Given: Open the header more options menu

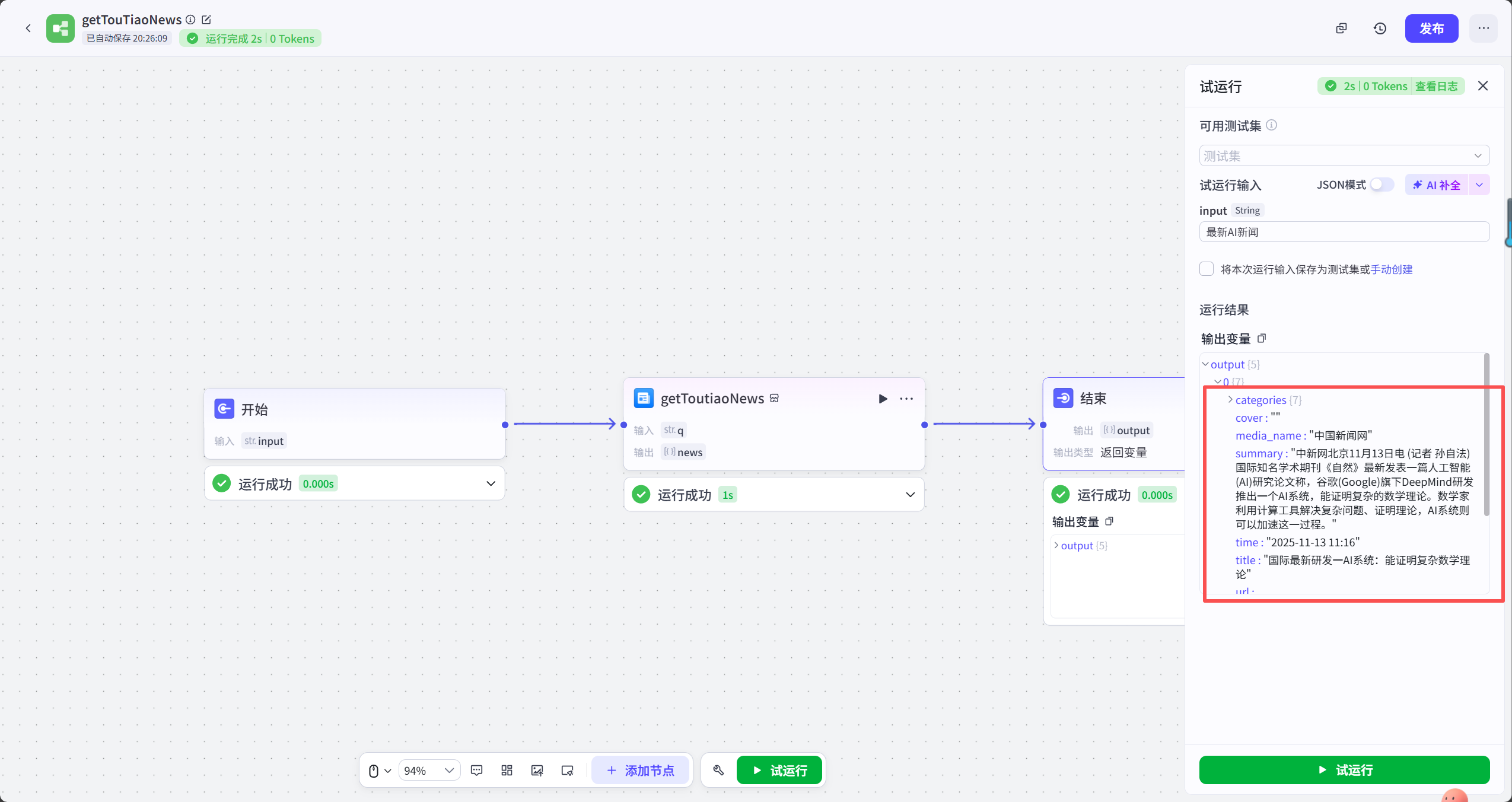Looking at the screenshot, I should click(1483, 28).
